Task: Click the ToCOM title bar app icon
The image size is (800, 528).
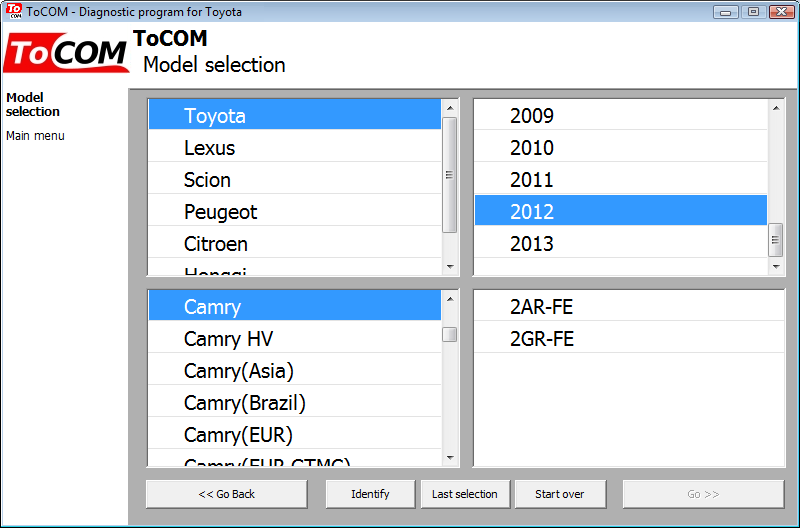Action: point(14,11)
